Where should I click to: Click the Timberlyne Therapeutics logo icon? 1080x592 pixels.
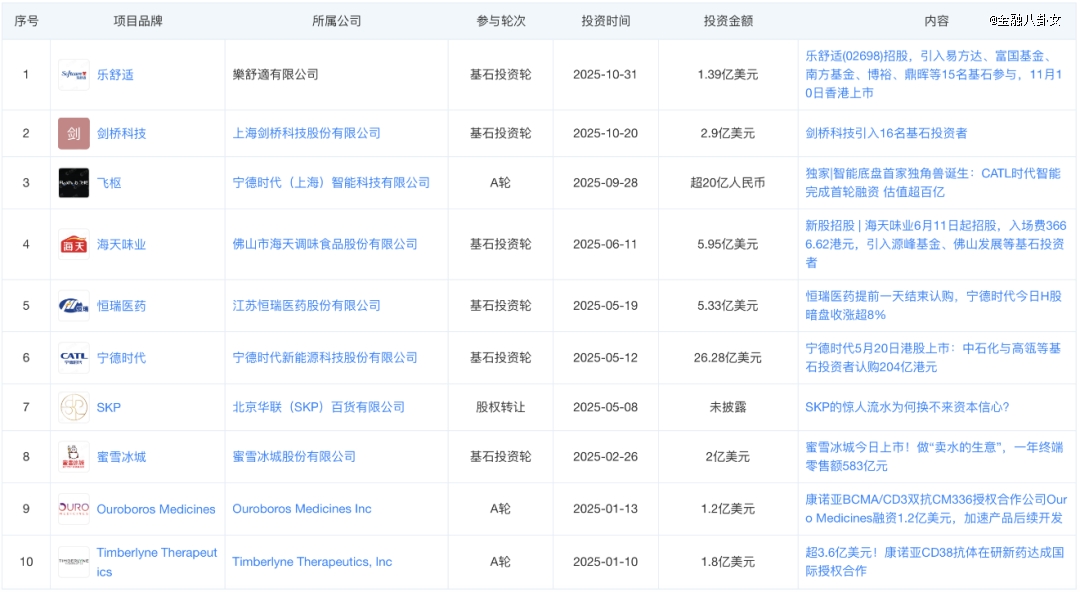coord(74,562)
